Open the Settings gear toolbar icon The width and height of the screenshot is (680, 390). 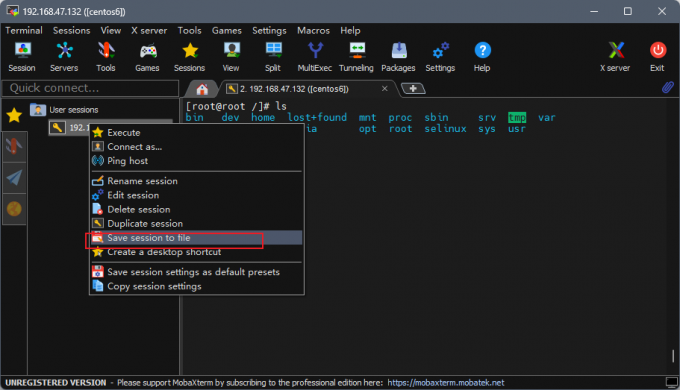click(x=440, y=57)
